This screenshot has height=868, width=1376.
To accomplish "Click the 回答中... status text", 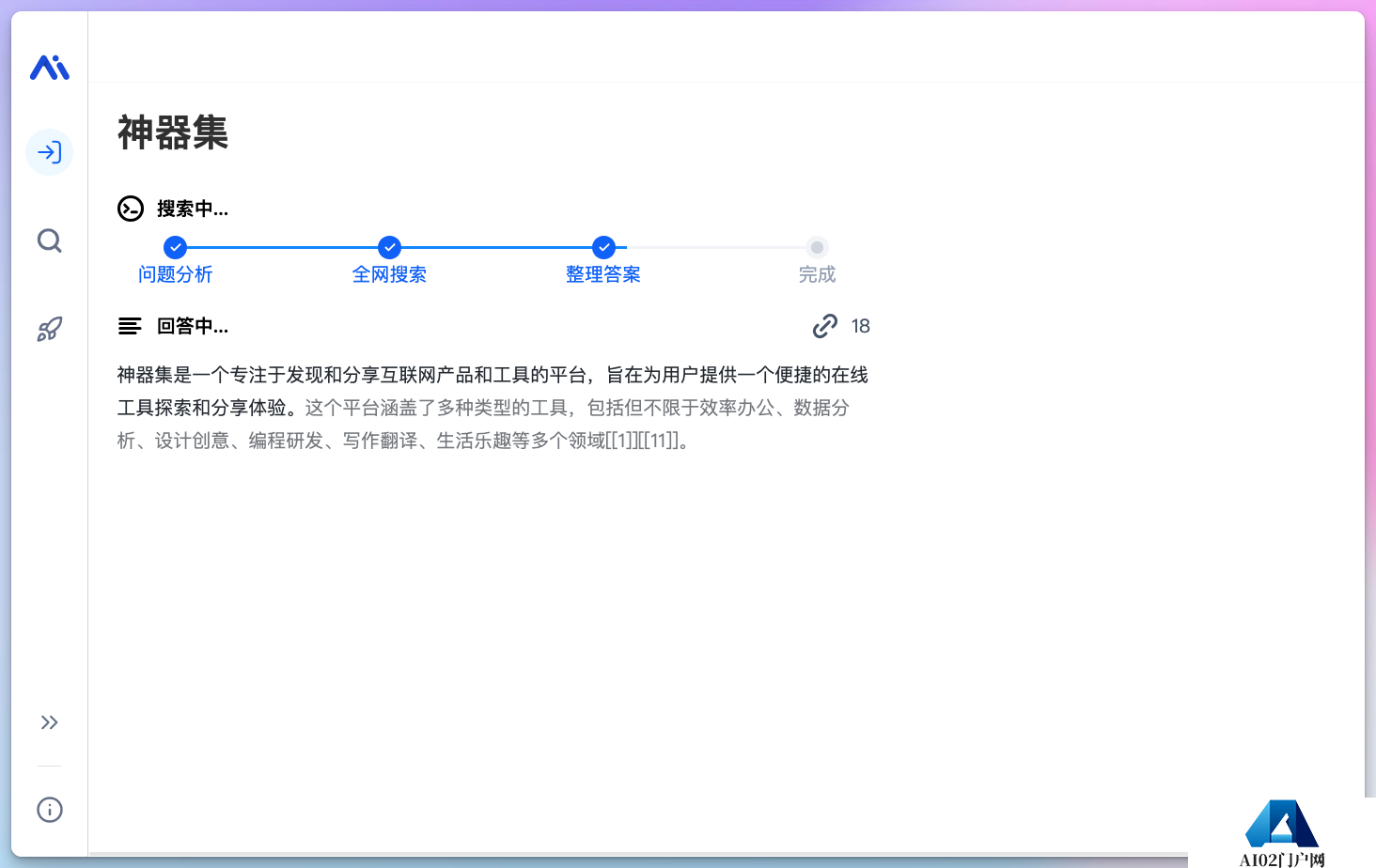I will [193, 326].
